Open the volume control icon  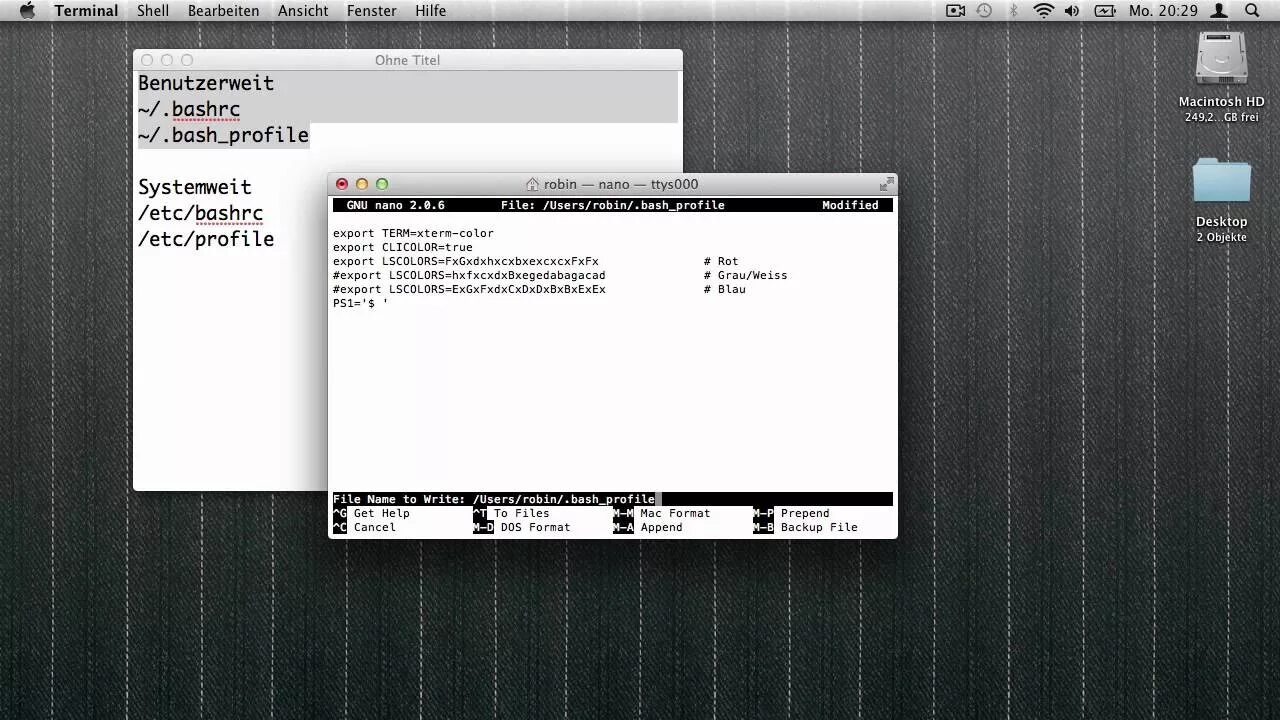tap(1072, 10)
